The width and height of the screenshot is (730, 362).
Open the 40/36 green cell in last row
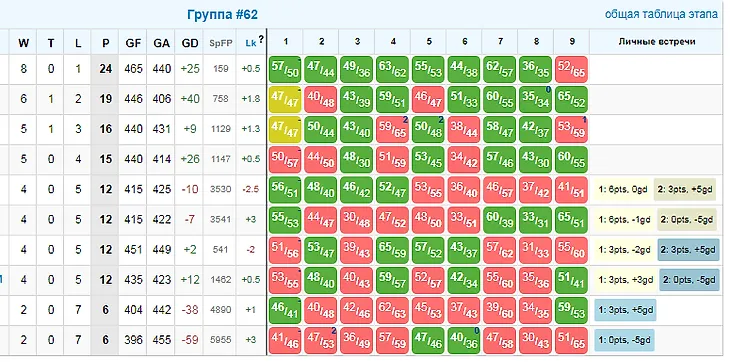tap(464, 340)
